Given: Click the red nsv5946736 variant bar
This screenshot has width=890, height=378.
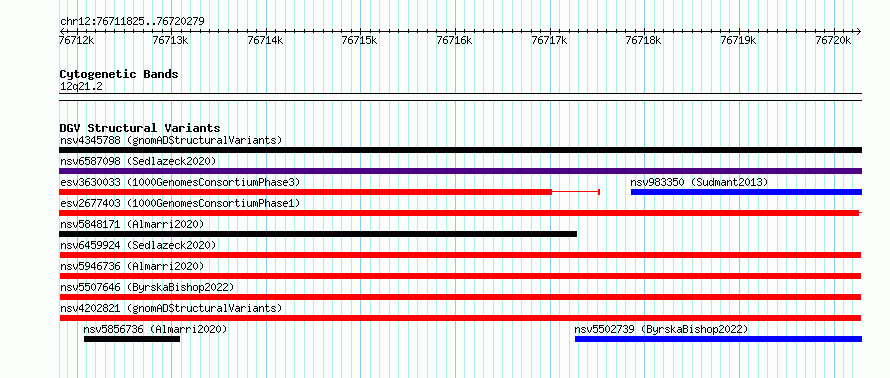Looking at the screenshot, I should click(x=460, y=276).
